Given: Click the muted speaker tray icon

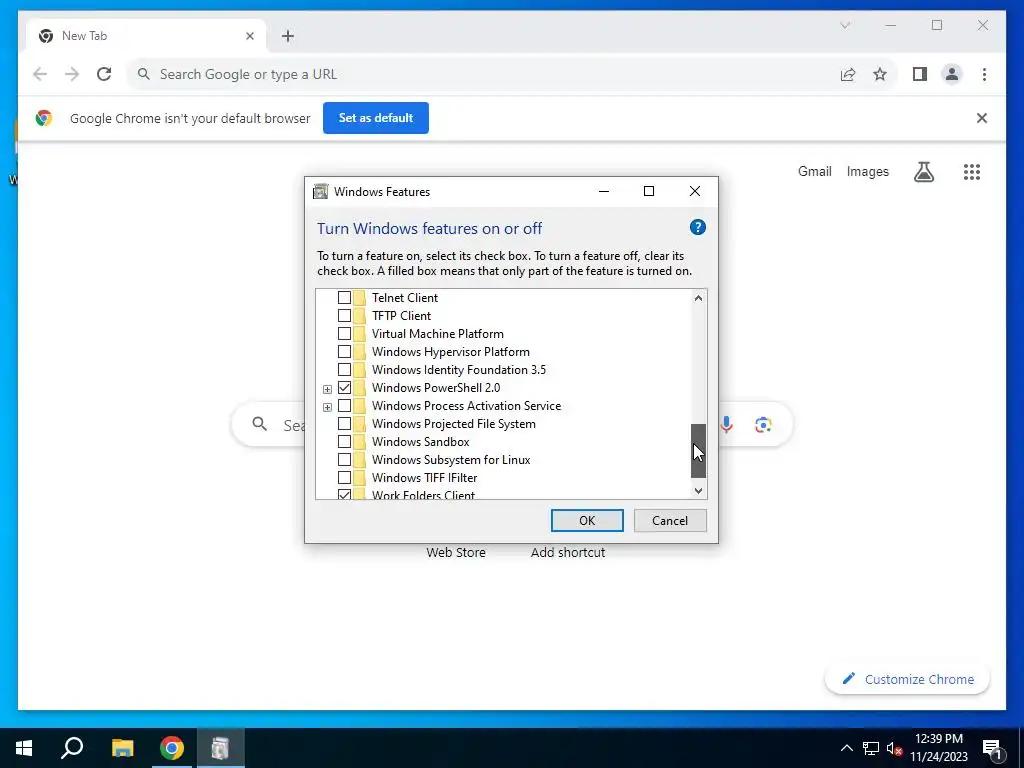Looking at the screenshot, I should (894, 748).
